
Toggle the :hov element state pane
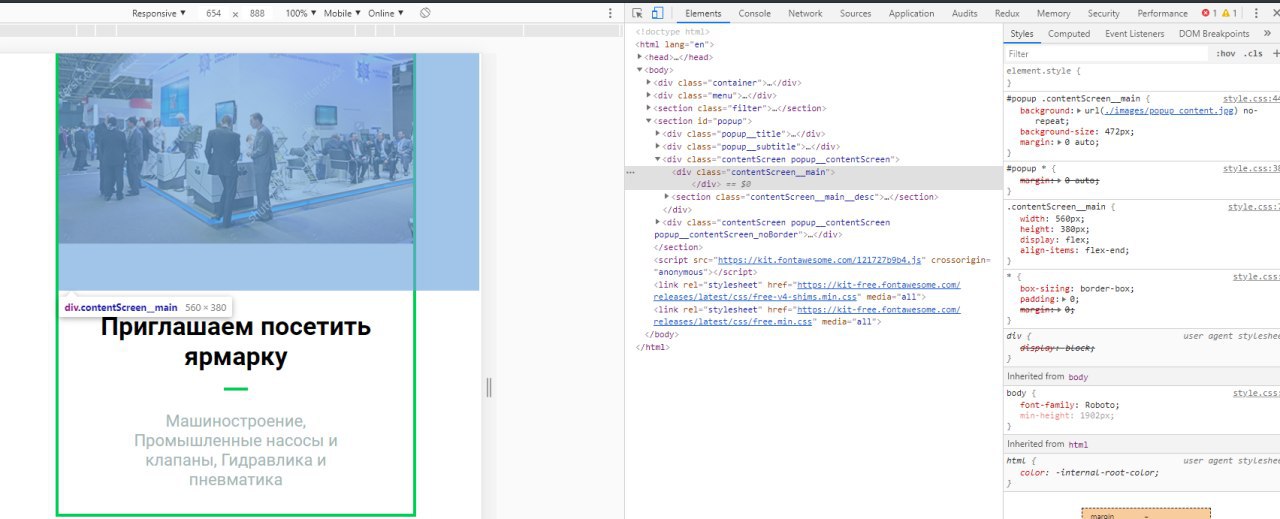pos(1225,54)
